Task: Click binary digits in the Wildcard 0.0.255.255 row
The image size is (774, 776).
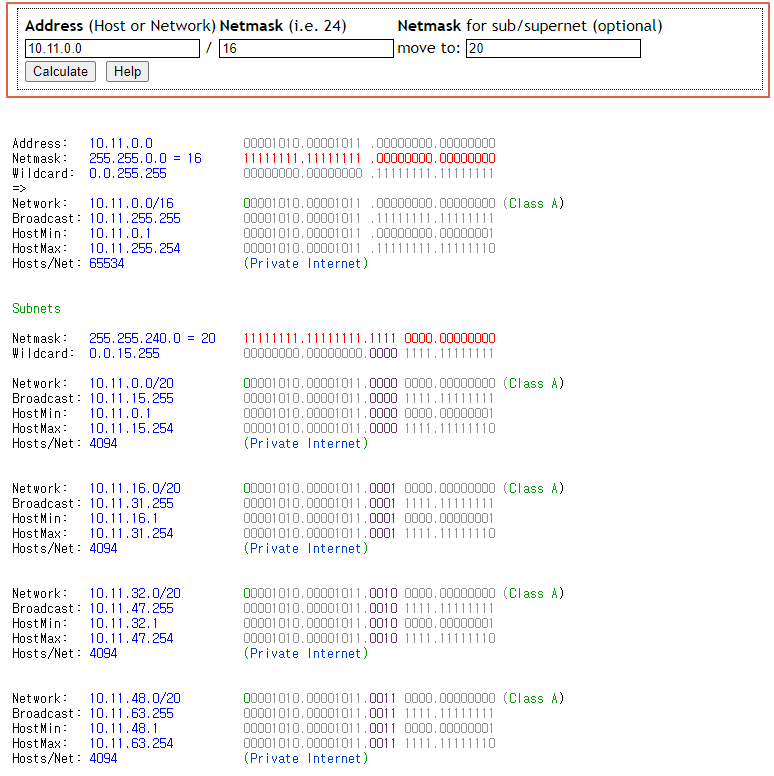Action: 369,173
